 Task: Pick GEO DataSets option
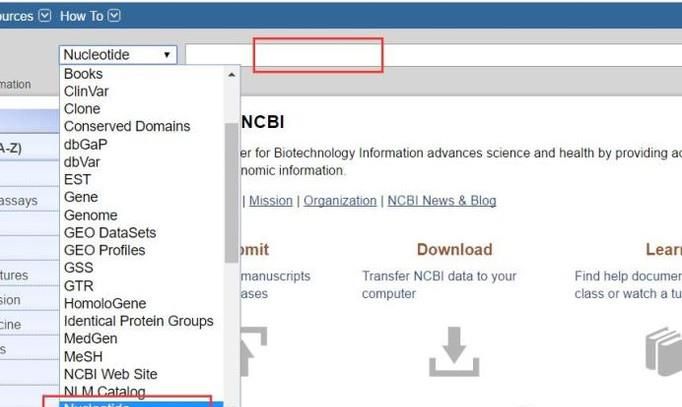(x=109, y=233)
